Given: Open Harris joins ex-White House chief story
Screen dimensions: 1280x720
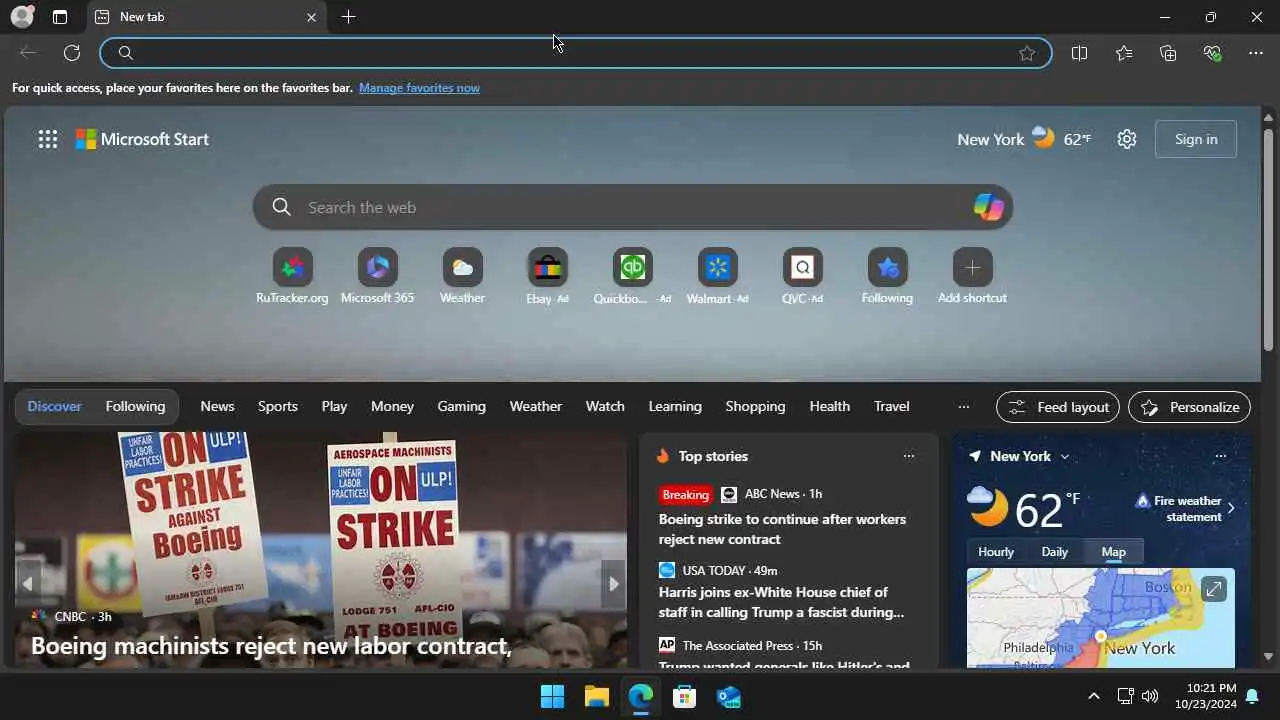Looking at the screenshot, I should tap(781, 602).
